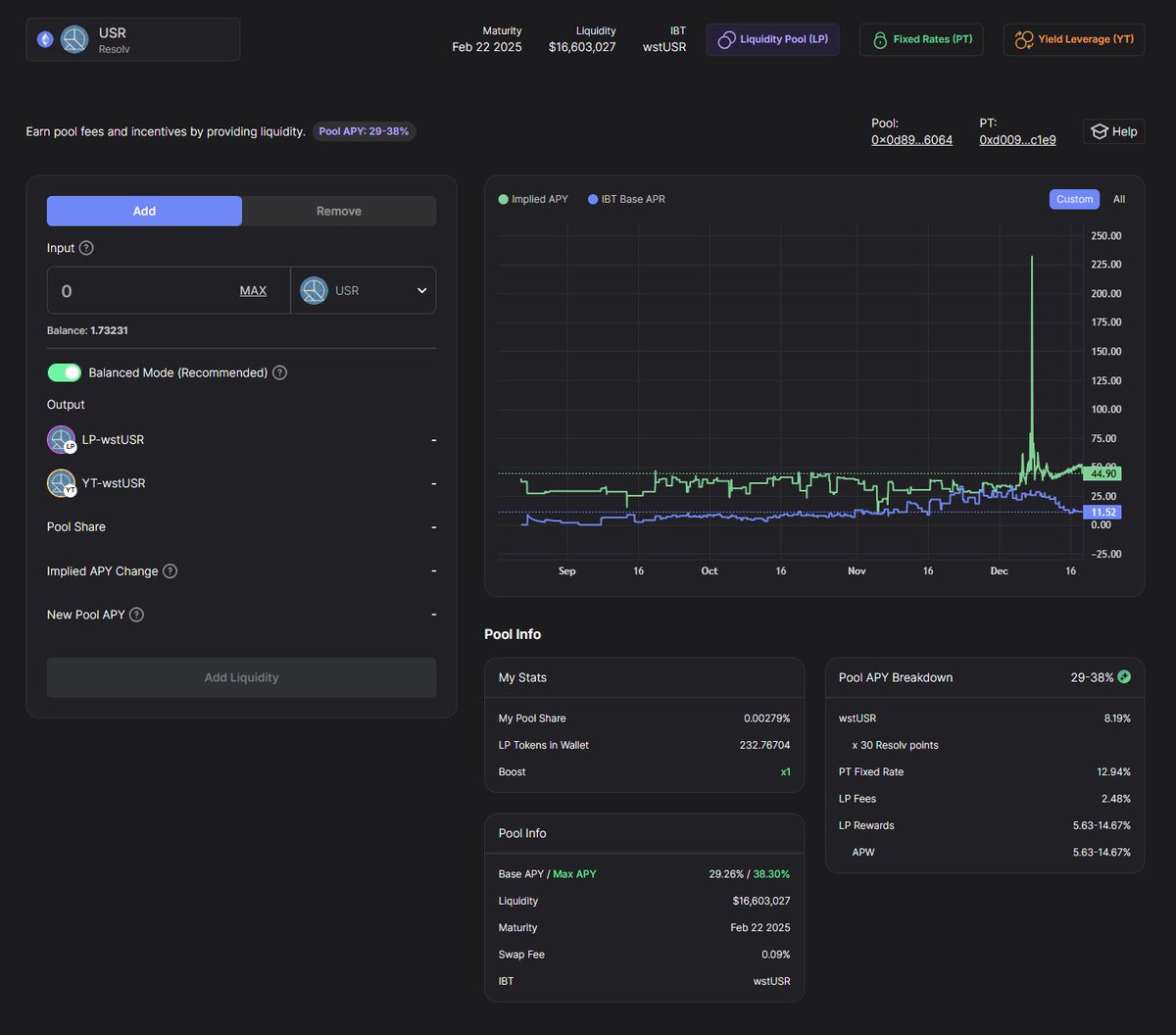
Task: Click the amount input field
Action: tap(169, 290)
